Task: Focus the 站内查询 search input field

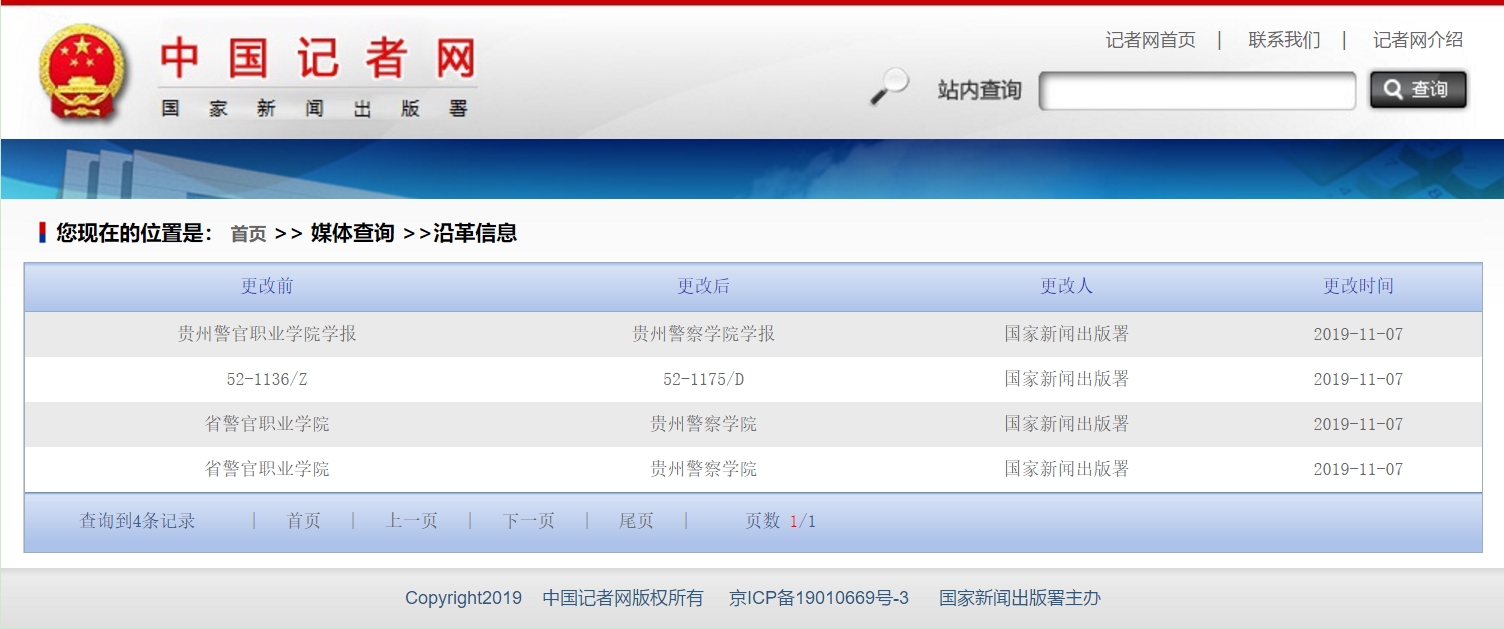Action: click(x=1197, y=91)
